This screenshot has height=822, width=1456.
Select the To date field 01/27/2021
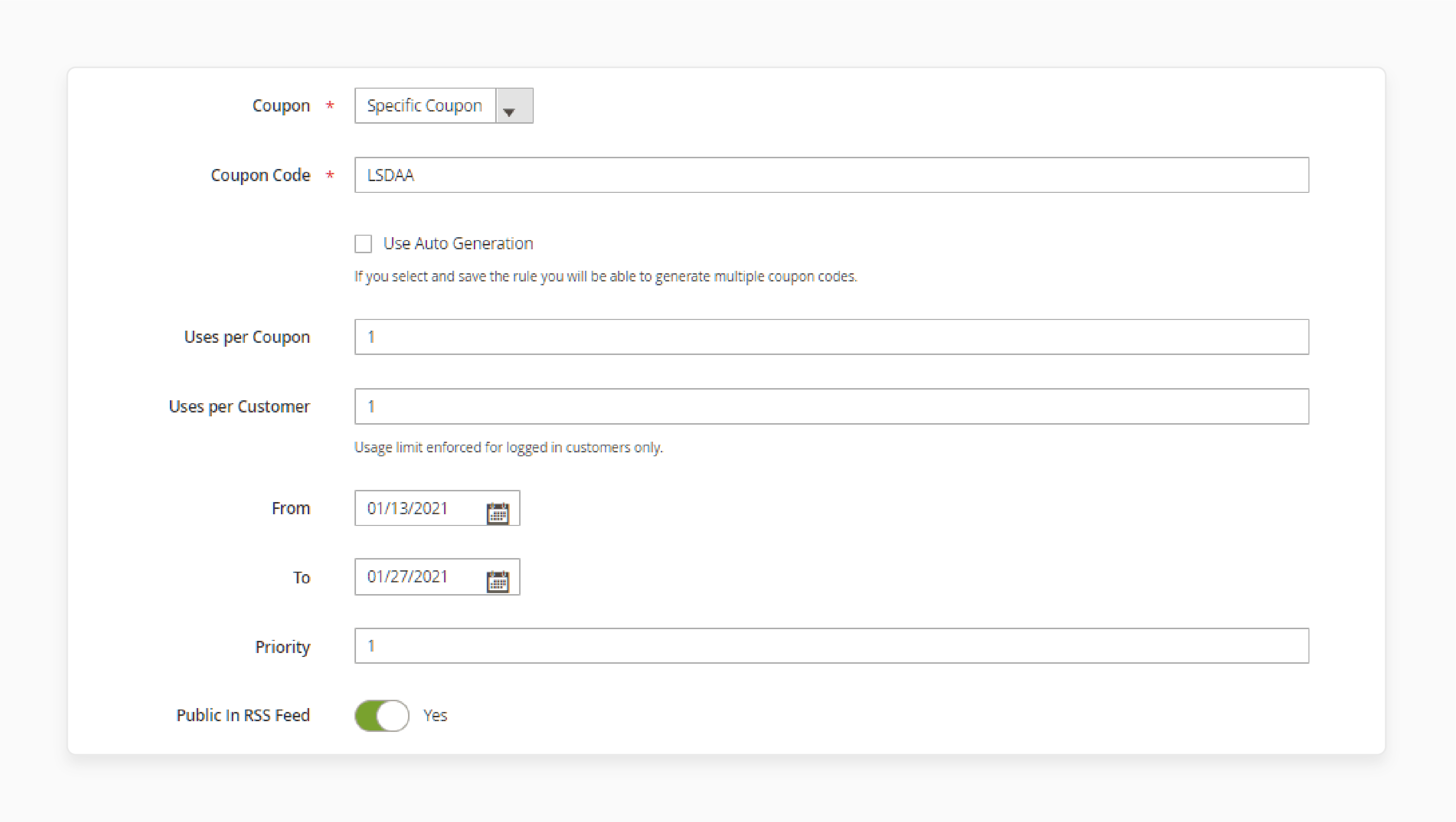click(x=437, y=577)
